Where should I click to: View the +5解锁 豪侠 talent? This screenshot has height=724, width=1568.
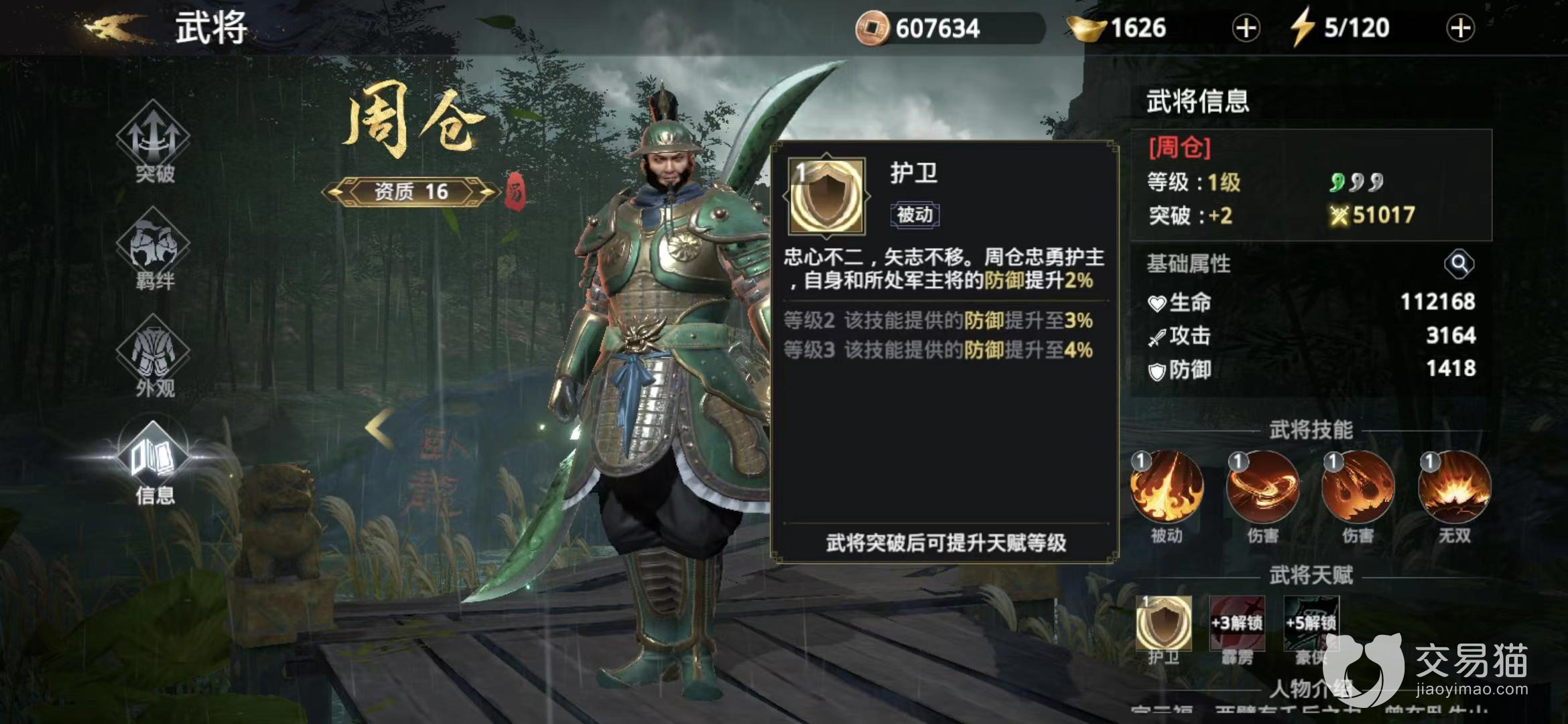click(x=1311, y=623)
